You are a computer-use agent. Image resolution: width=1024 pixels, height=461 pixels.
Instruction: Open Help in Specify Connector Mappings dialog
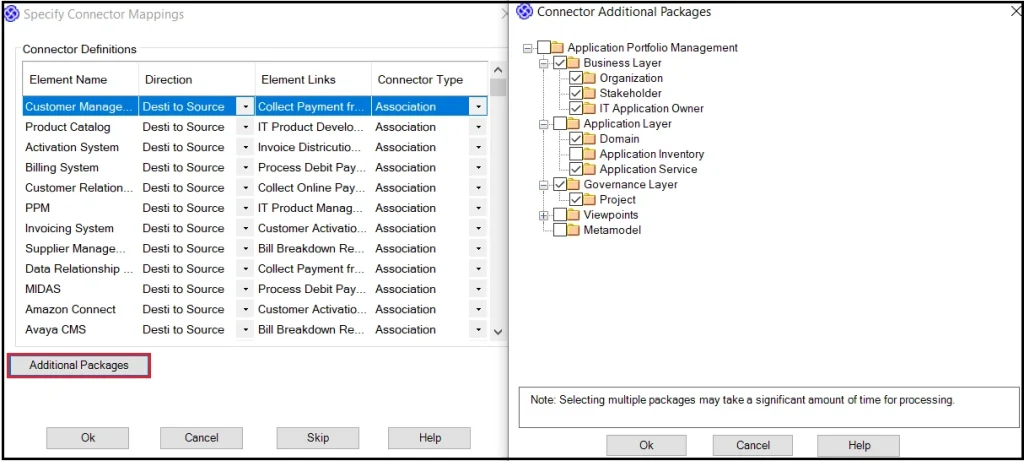click(x=429, y=437)
